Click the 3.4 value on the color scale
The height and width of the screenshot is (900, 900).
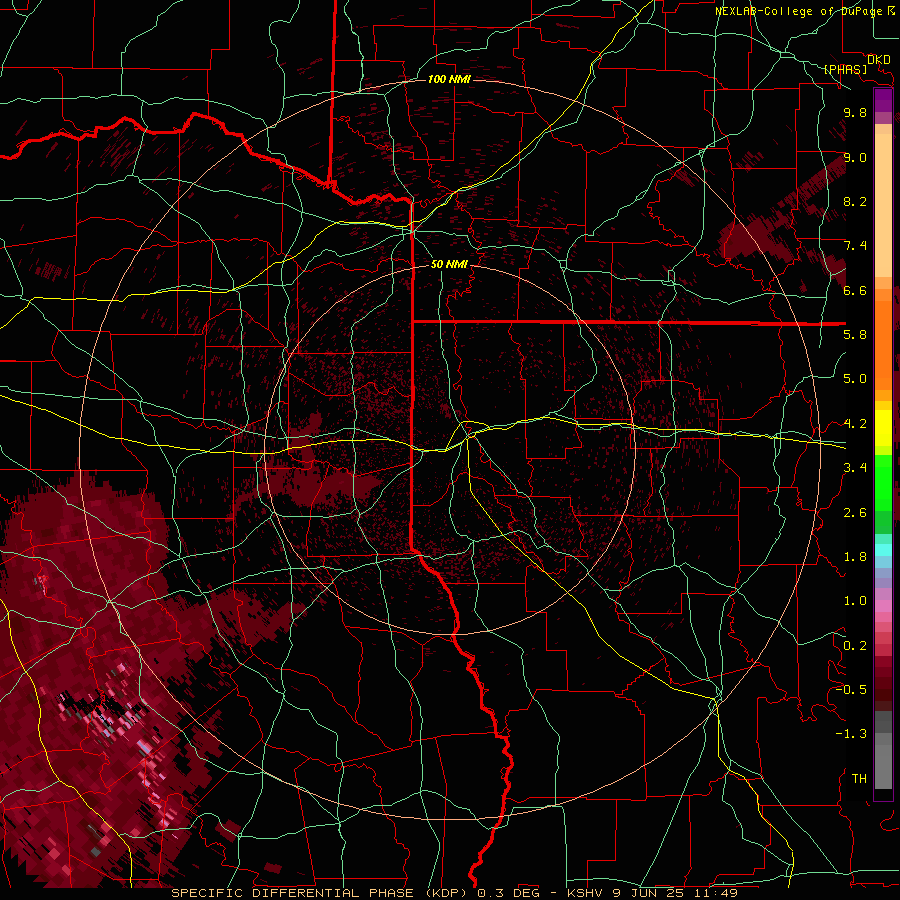click(855, 468)
